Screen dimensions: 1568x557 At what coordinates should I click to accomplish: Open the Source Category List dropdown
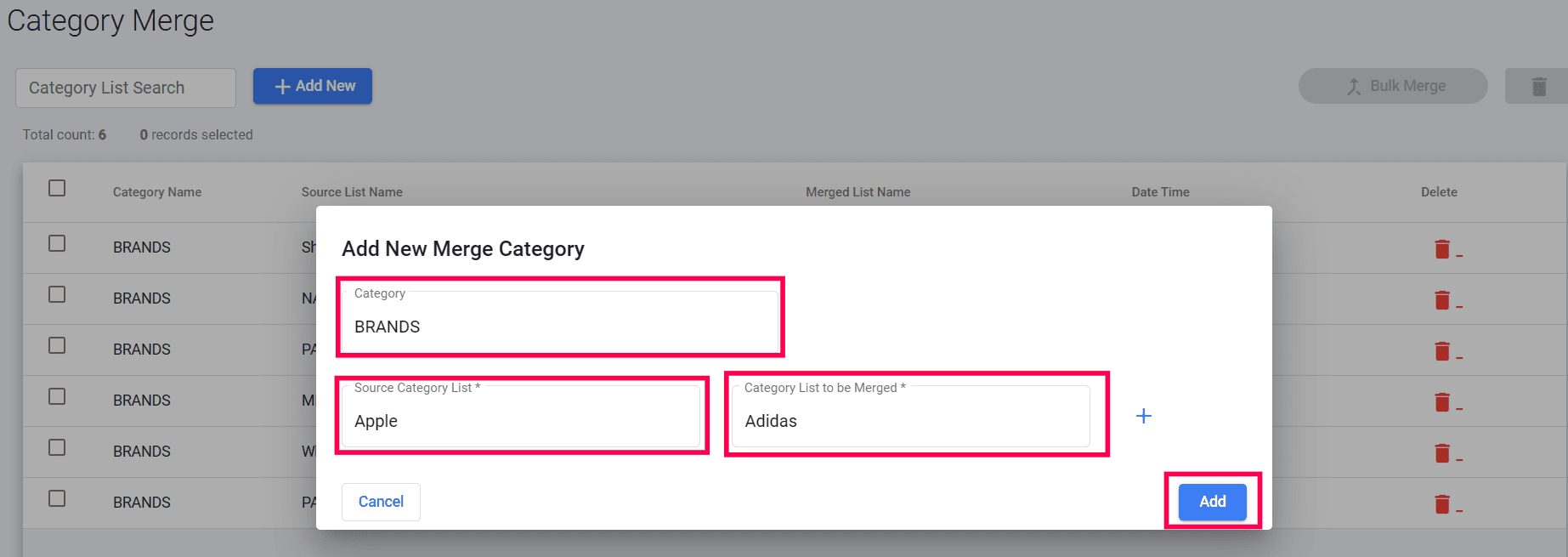pos(520,417)
